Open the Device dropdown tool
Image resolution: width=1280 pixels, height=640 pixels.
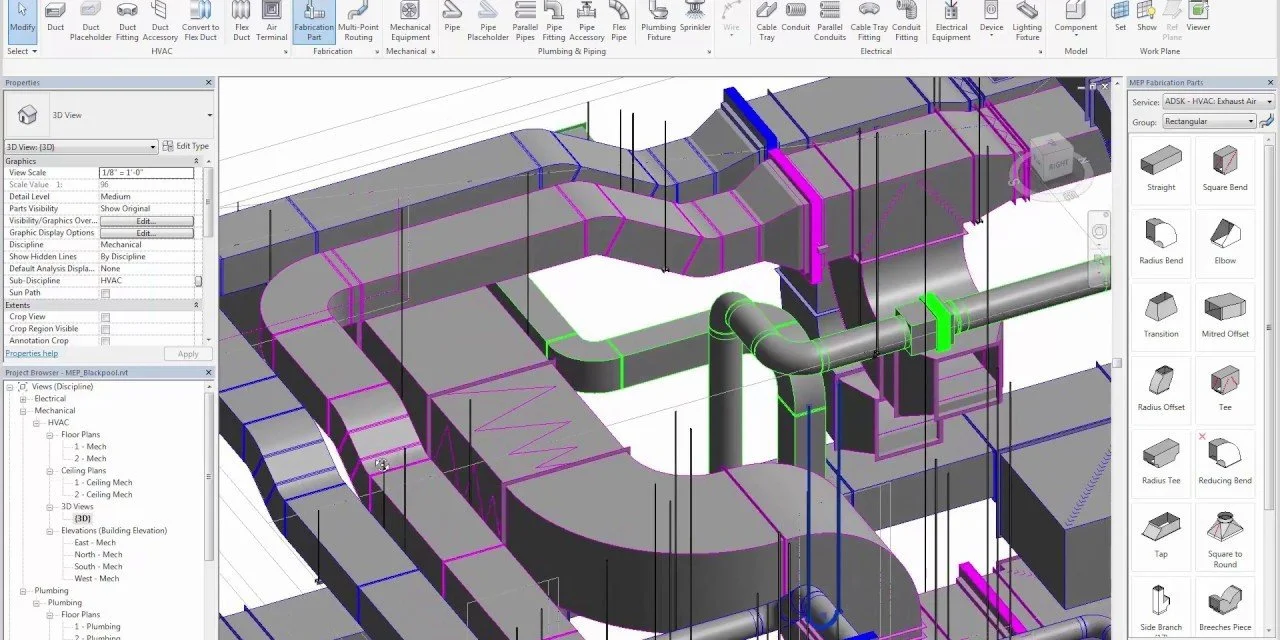click(991, 20)
